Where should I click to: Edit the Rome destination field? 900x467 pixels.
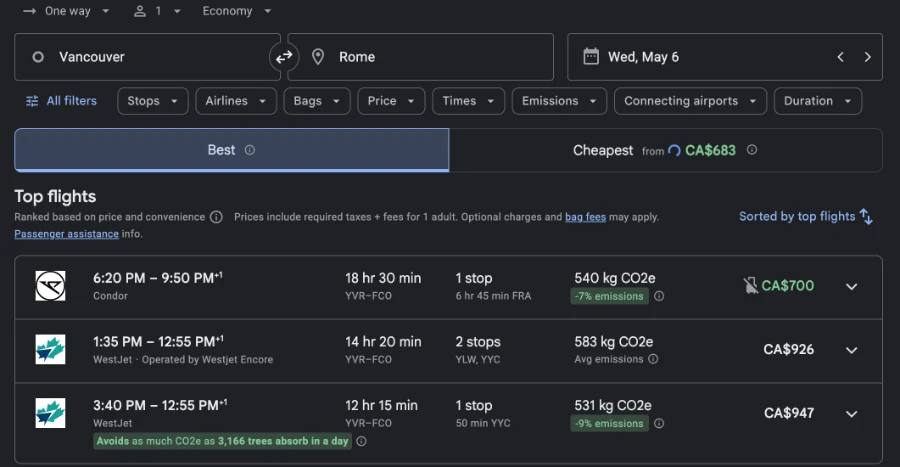click(421, 57)
